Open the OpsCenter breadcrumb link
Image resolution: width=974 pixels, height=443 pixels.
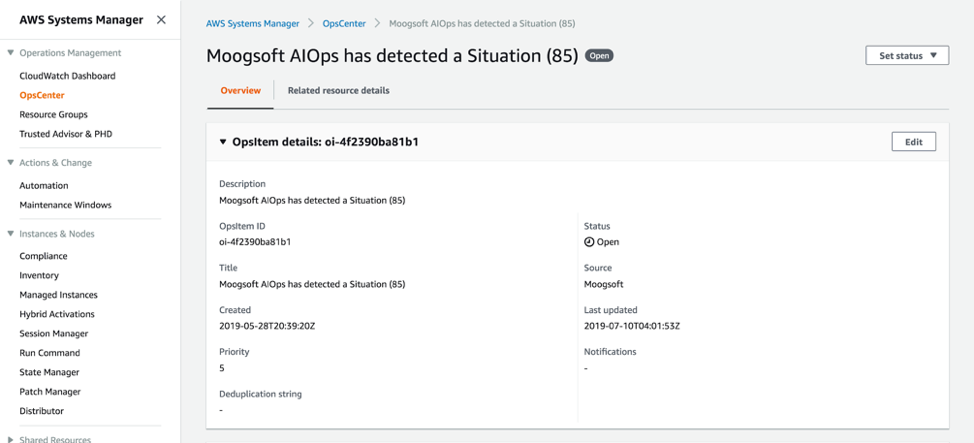[x=344, y=23]
